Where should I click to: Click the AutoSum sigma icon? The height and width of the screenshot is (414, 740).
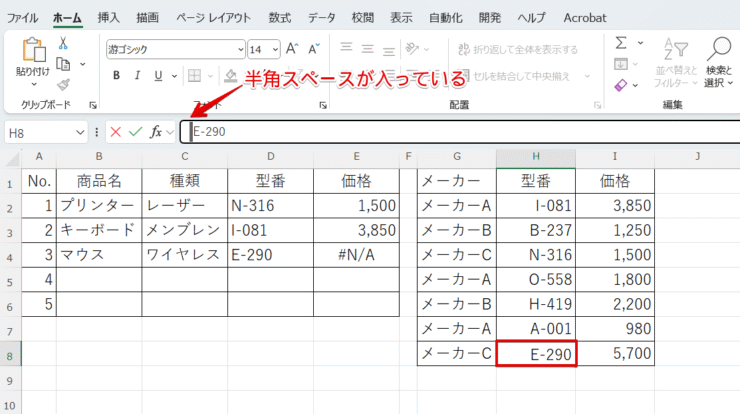click(621, 43)
